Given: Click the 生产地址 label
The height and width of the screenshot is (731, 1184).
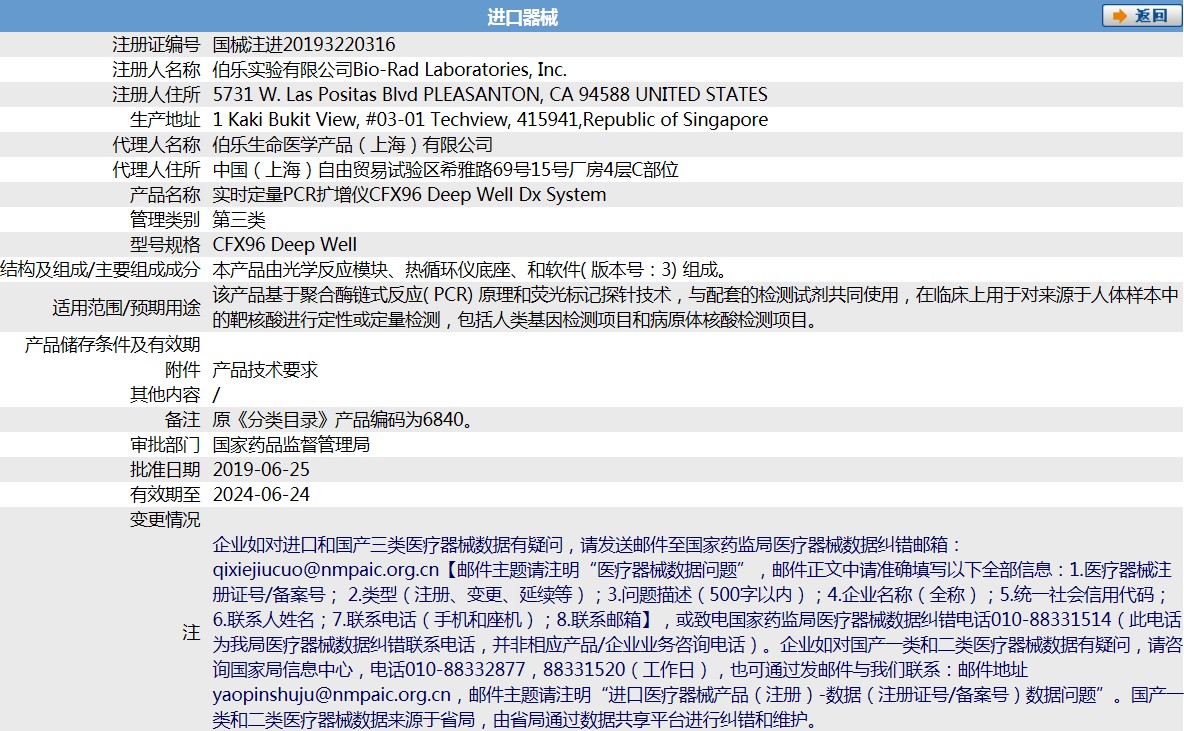Looking at the screenshot, I should point(165,119).
